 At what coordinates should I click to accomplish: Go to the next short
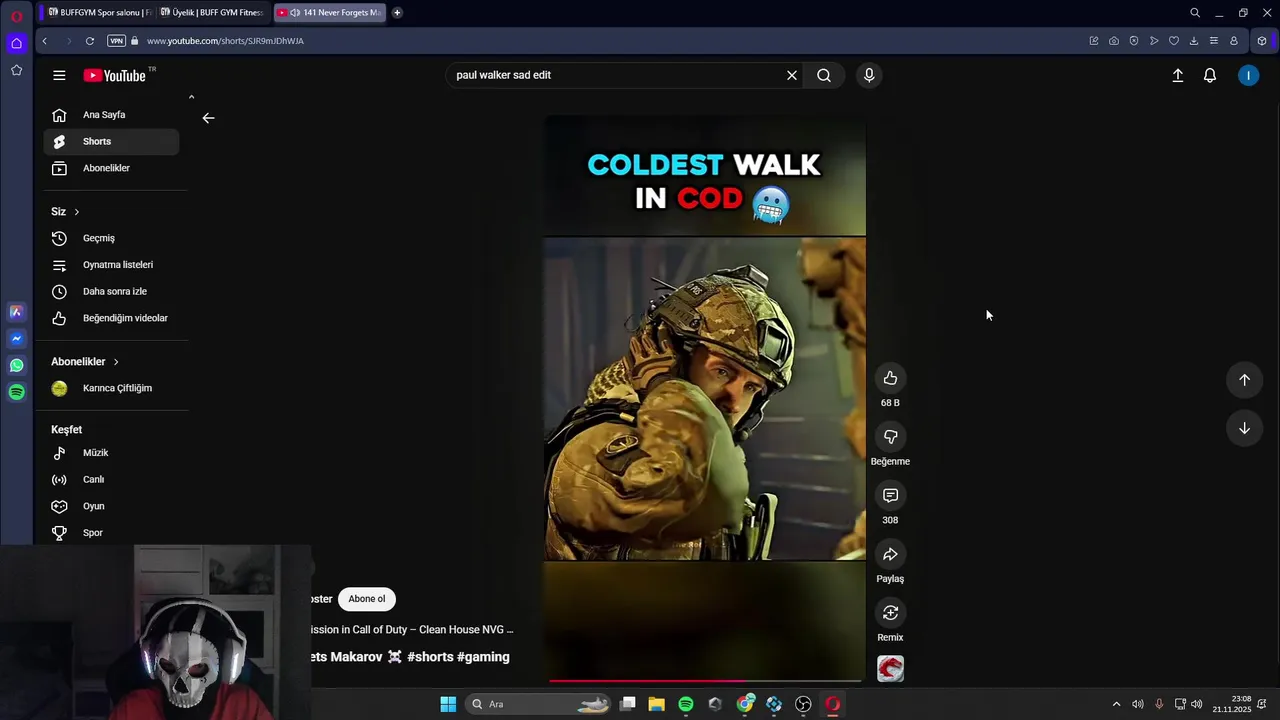(1244, 428)
